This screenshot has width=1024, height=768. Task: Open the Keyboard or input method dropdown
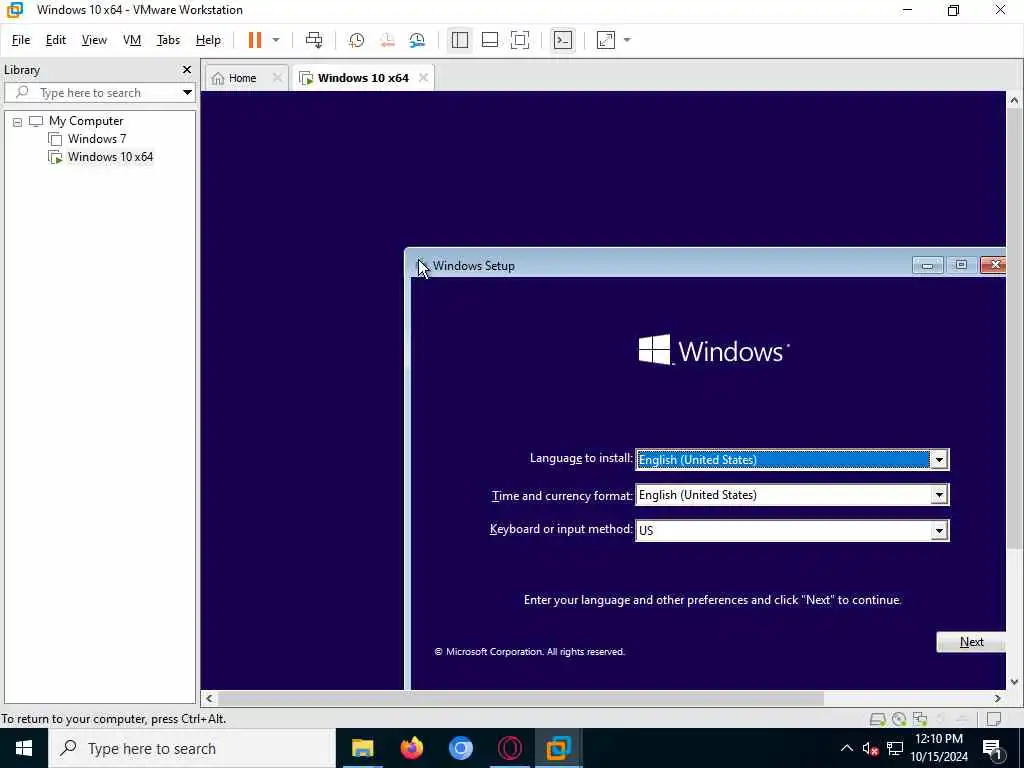click(x=938, y=530)
